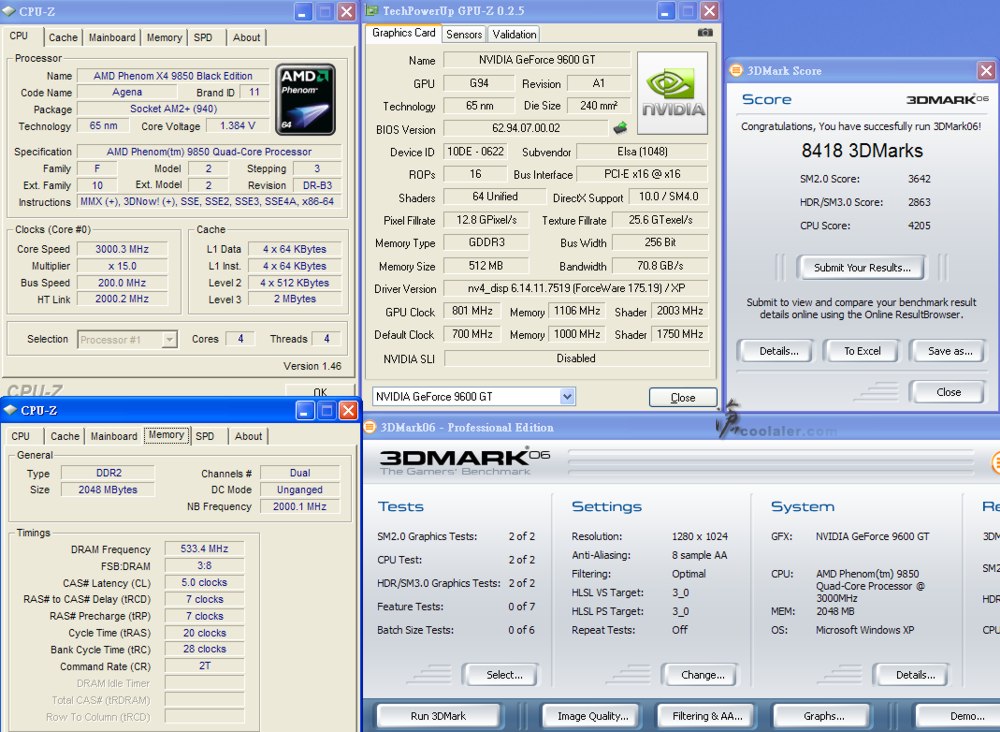
Task: Open SPD tab in Memory CPU-Z window
Action: (x=205, y=436)
